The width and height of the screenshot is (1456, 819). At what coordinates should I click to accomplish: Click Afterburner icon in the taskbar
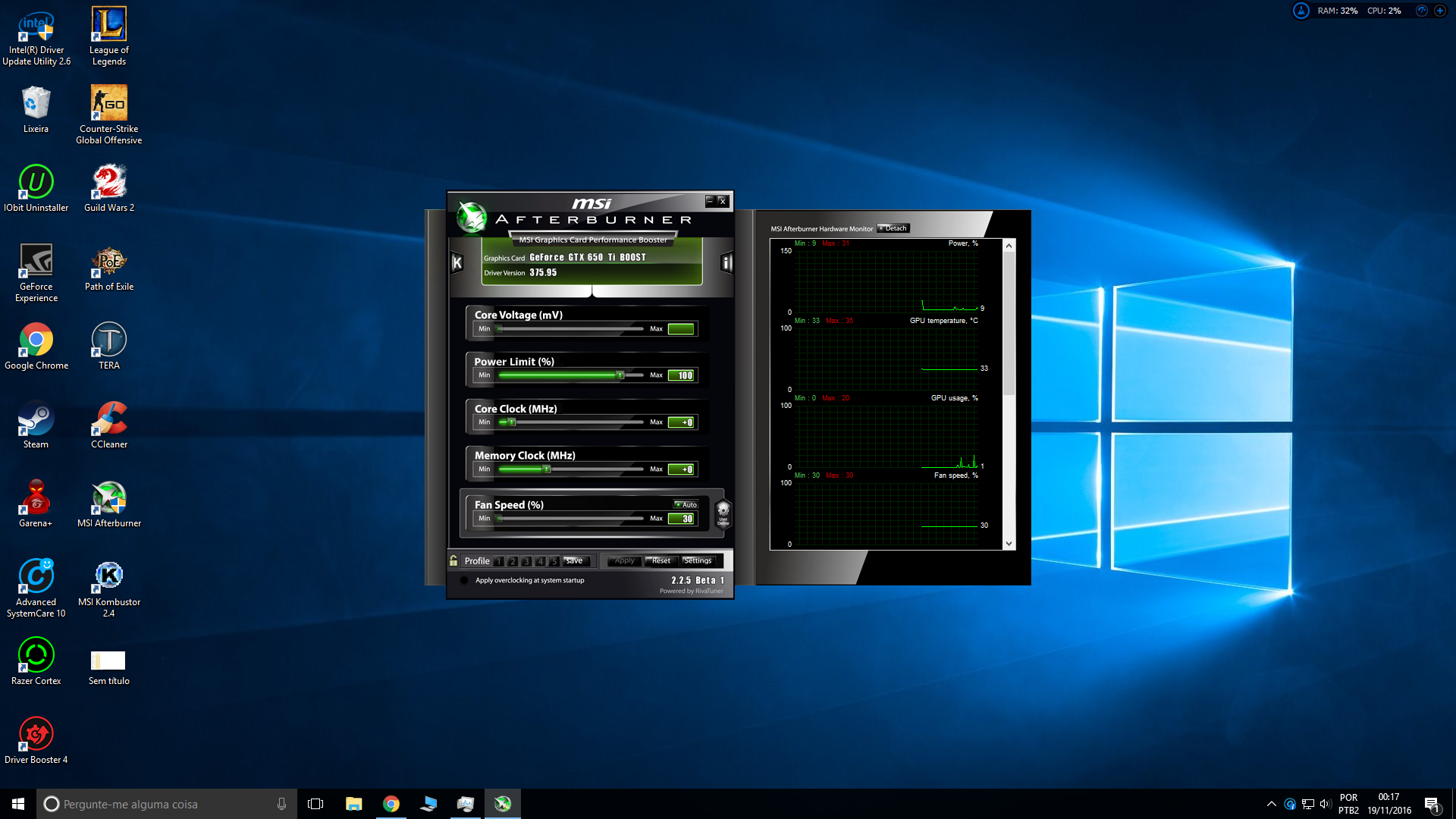tap(502, 804)
